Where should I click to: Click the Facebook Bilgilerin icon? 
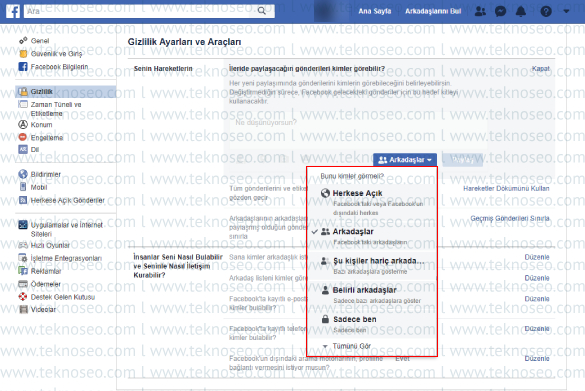pyautogui.click(x=23, y=66)
